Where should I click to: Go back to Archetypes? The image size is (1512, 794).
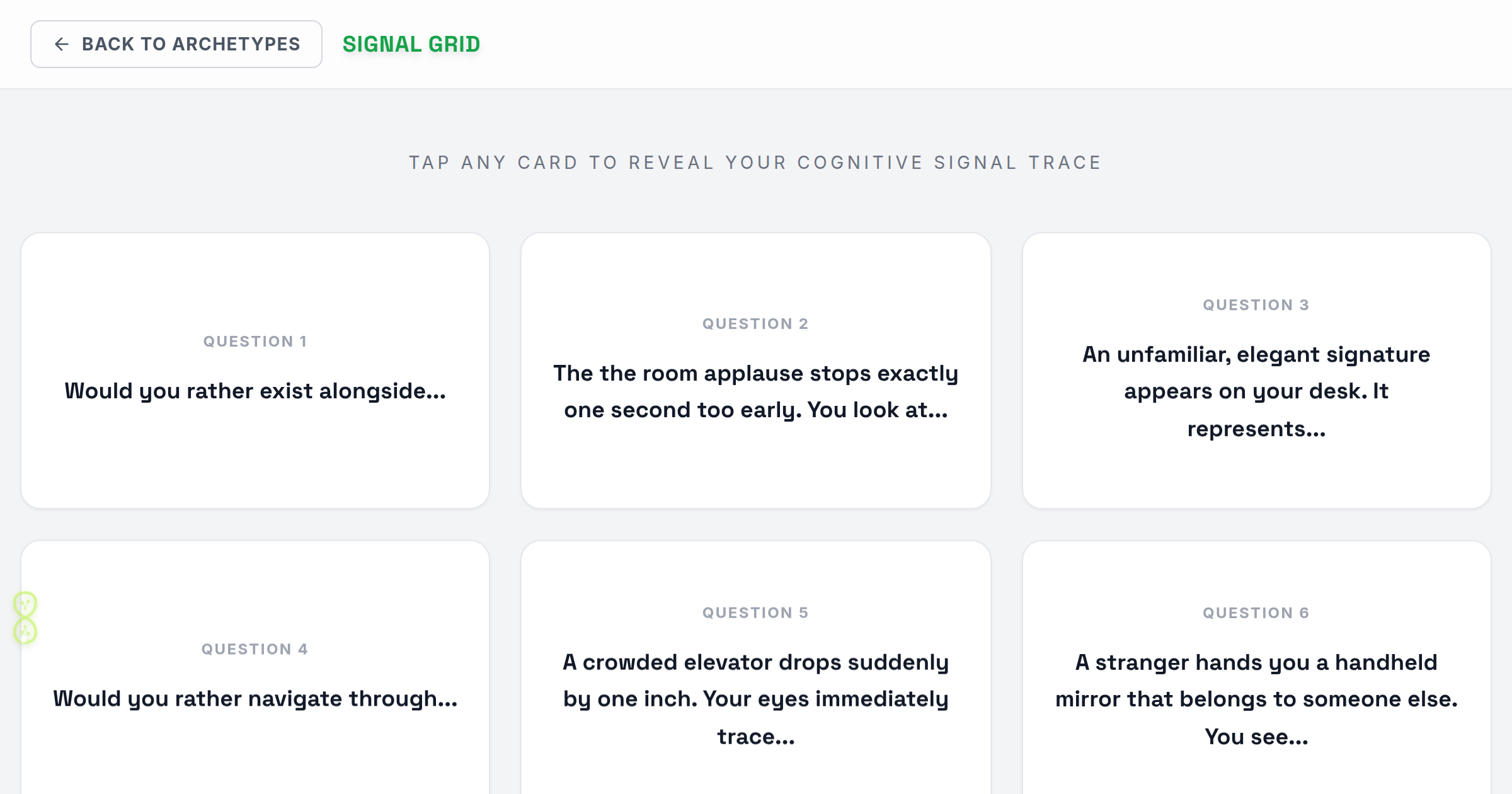coord(176,44)
